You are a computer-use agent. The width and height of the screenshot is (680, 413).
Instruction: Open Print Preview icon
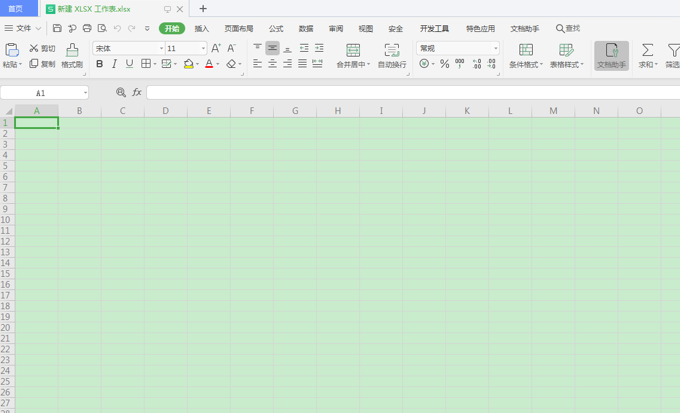(x=102, y=28)
